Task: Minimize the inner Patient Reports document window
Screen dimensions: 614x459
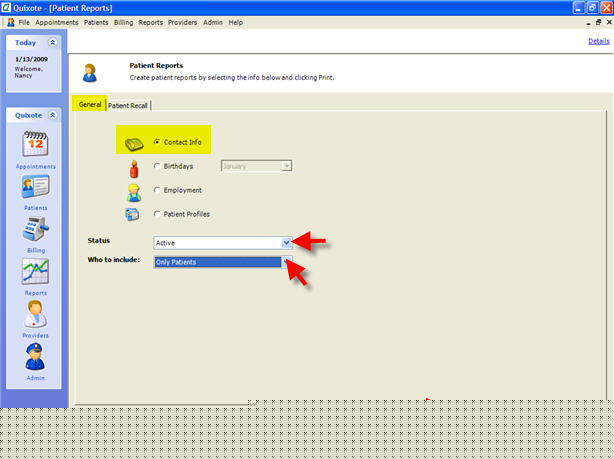Action: pyautogui.click(x=588, y=23)
